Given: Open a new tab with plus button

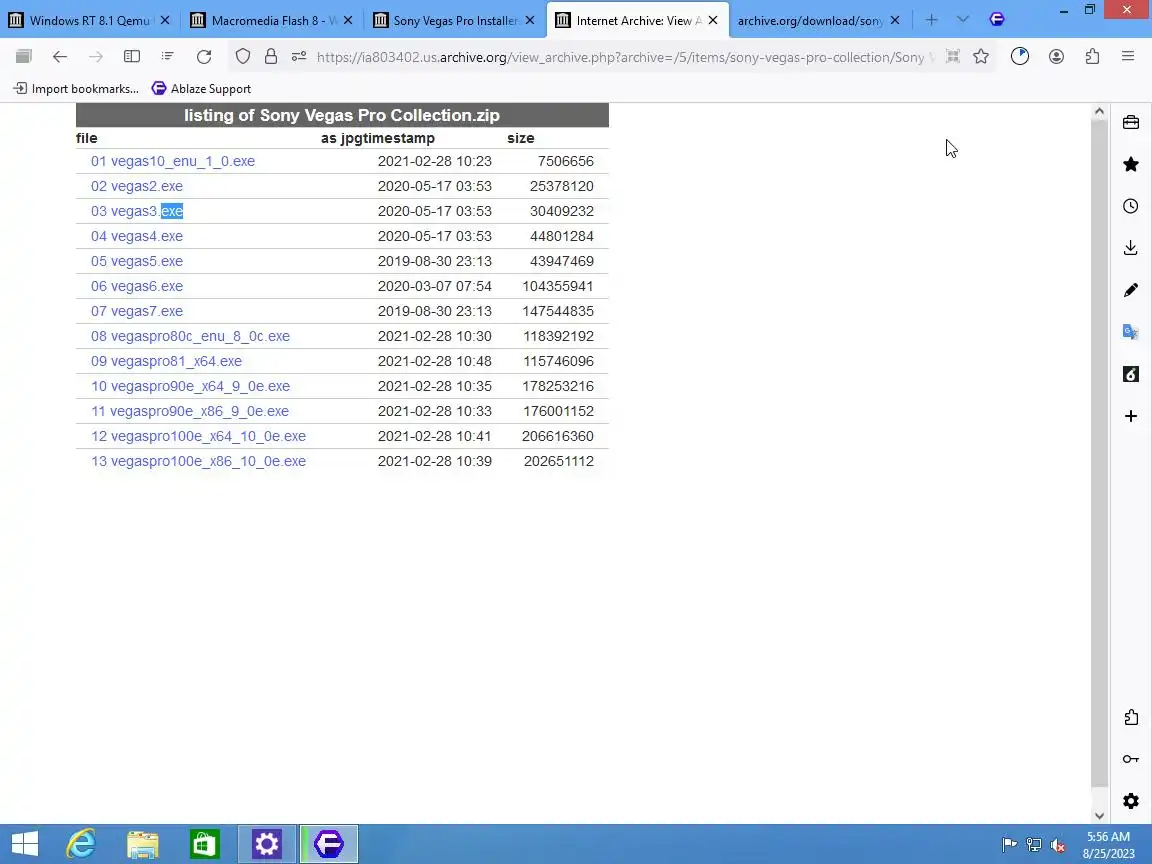Looking at the screenshot, I should tap(932, 20).
